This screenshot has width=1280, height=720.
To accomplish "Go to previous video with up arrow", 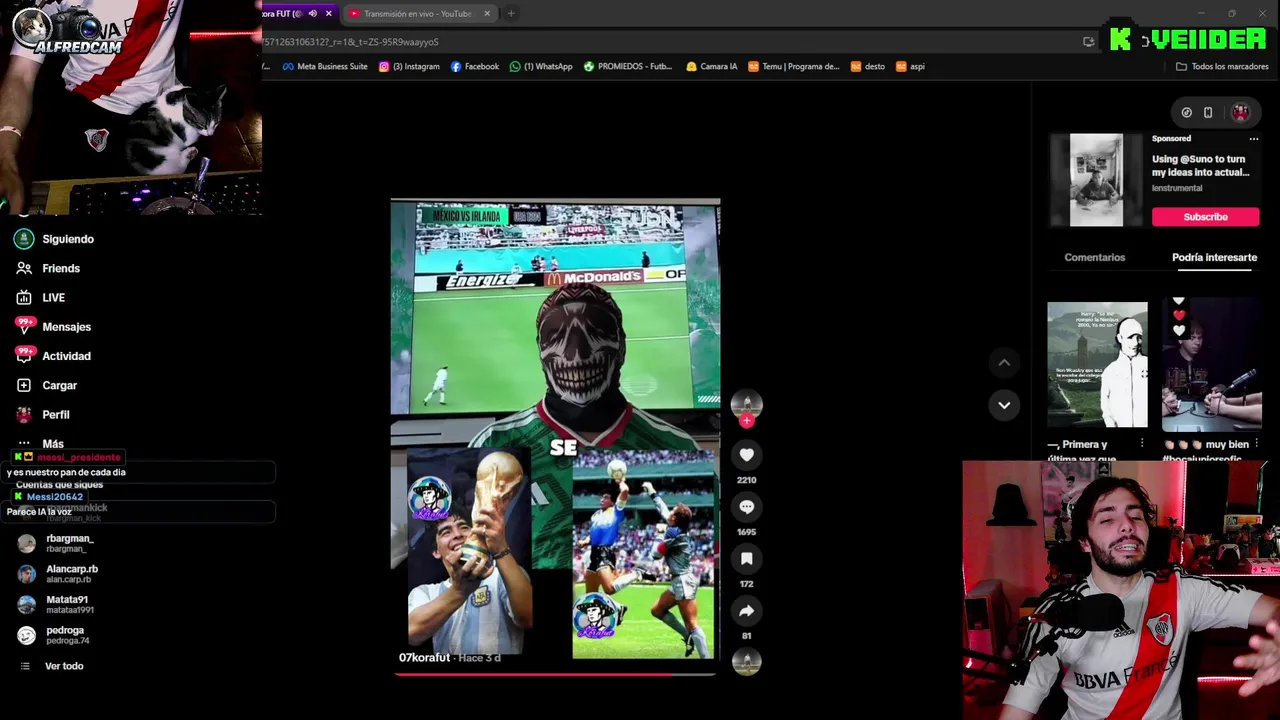I will [x=1004, y=362].
